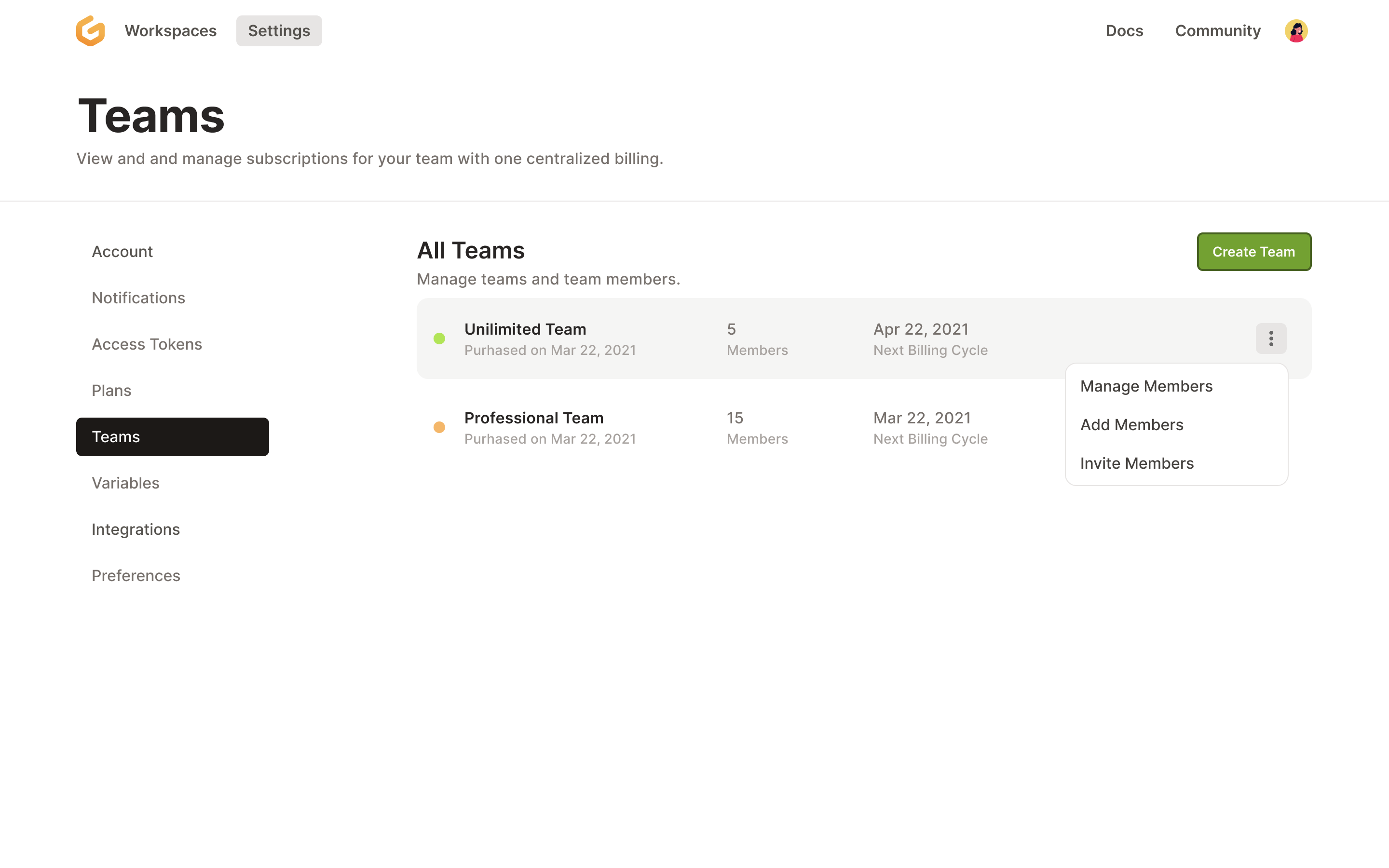Open the Docs page
The height and width of the screenshot is (868, 1389).
[1124, 30]
